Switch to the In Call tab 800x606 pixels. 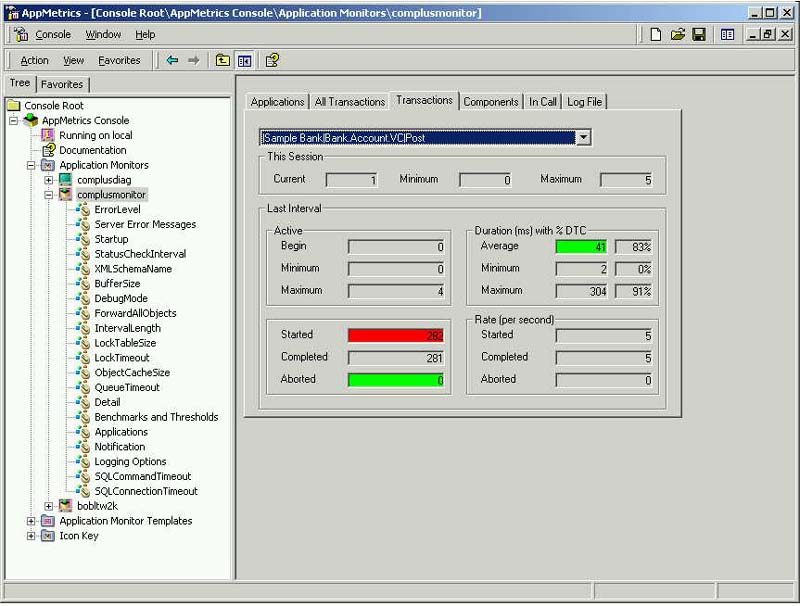pyautogui.click(x=542, y=102)
